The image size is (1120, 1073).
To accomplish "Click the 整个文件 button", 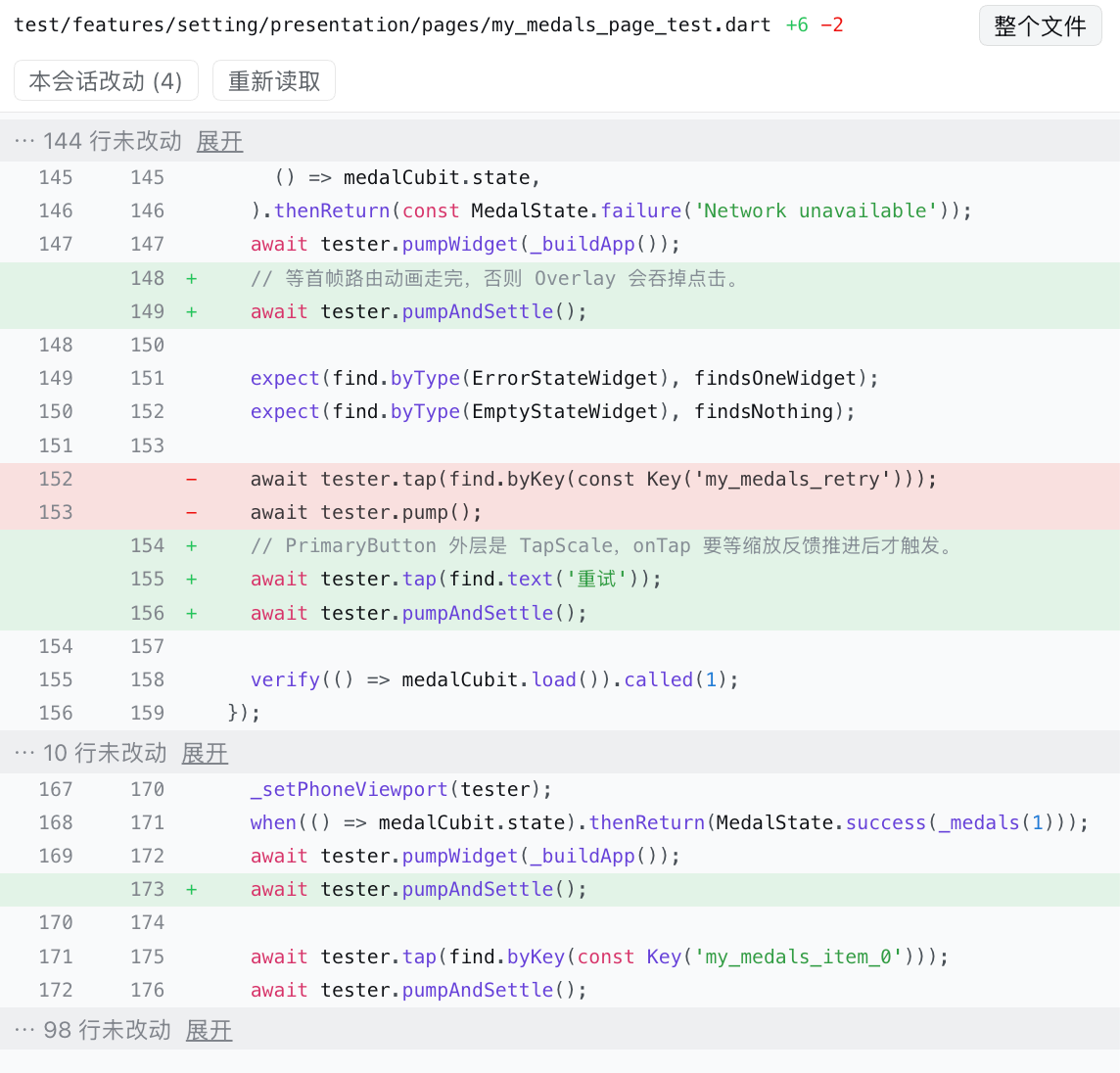I will [1040, 25].
